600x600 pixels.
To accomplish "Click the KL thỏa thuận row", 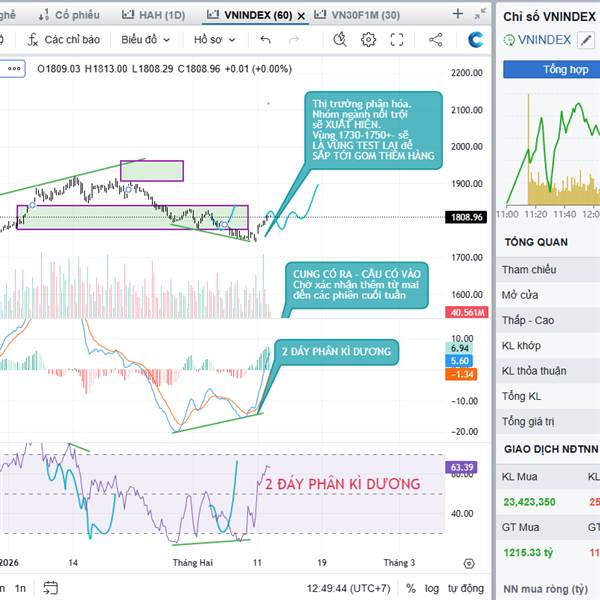I will tap(548, 371).
